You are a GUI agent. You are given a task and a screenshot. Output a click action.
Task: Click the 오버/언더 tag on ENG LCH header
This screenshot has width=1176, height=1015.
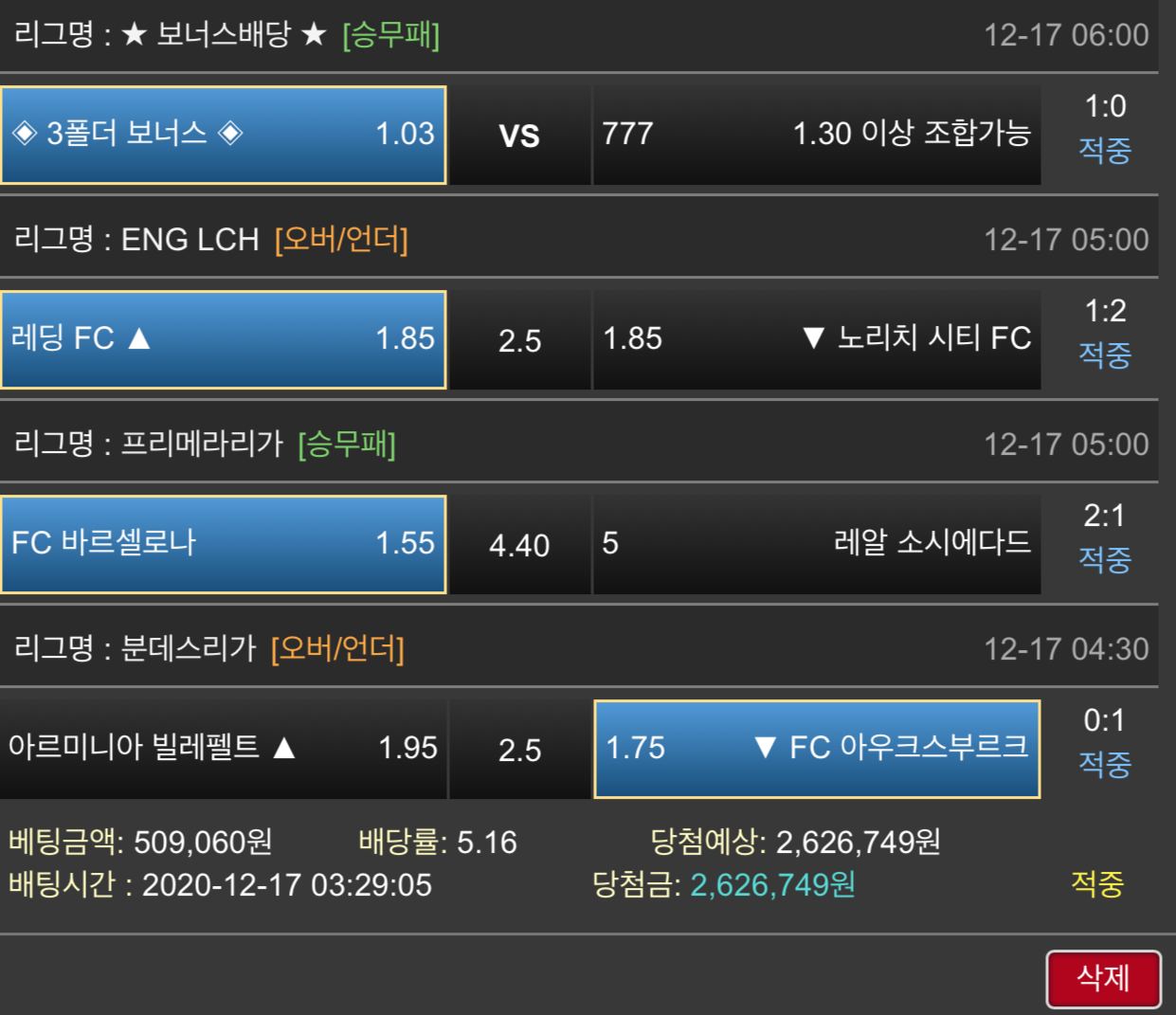click(341, 240)
